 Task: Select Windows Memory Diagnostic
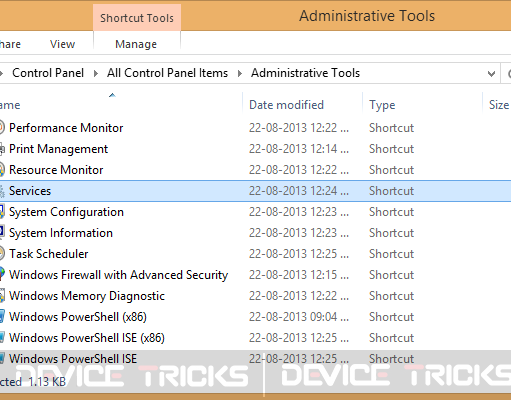click(x=87, y=296)
